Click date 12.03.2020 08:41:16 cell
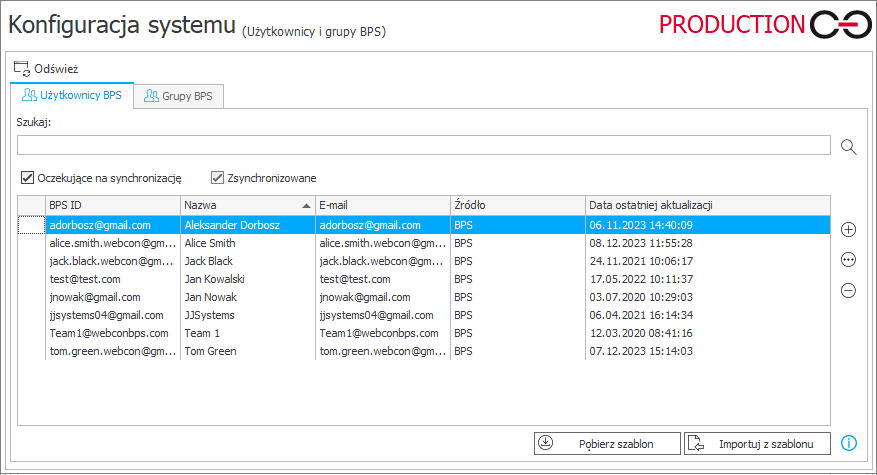The height and width of the screenshot is (475, 877). [708, 333]
